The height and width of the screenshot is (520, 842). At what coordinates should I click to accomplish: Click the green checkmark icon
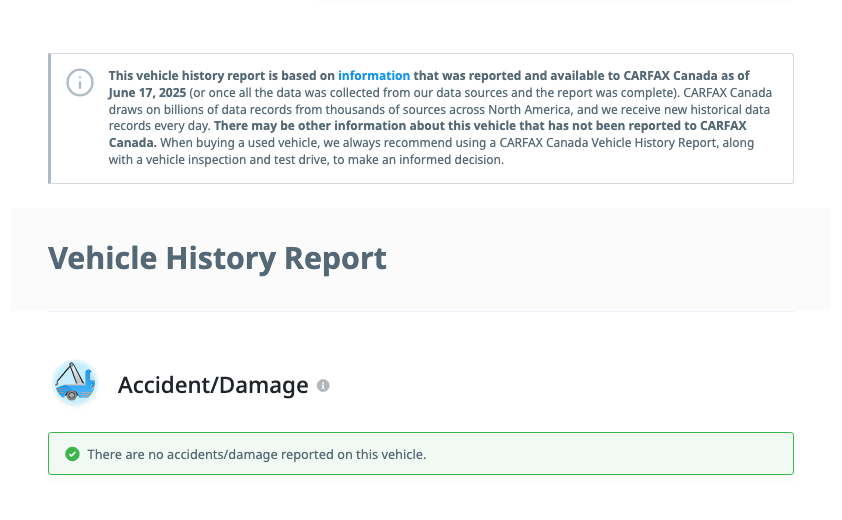[x=72, y=454]
